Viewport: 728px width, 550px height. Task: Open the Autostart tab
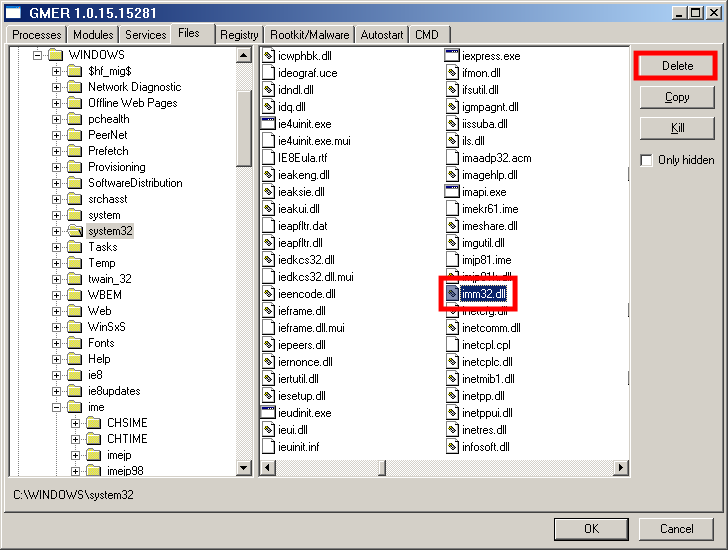coord(382,35)
